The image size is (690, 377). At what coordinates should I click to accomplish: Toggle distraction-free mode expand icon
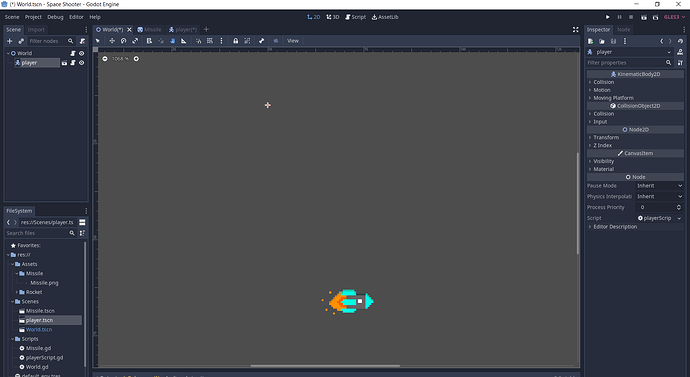coord(575,29)
